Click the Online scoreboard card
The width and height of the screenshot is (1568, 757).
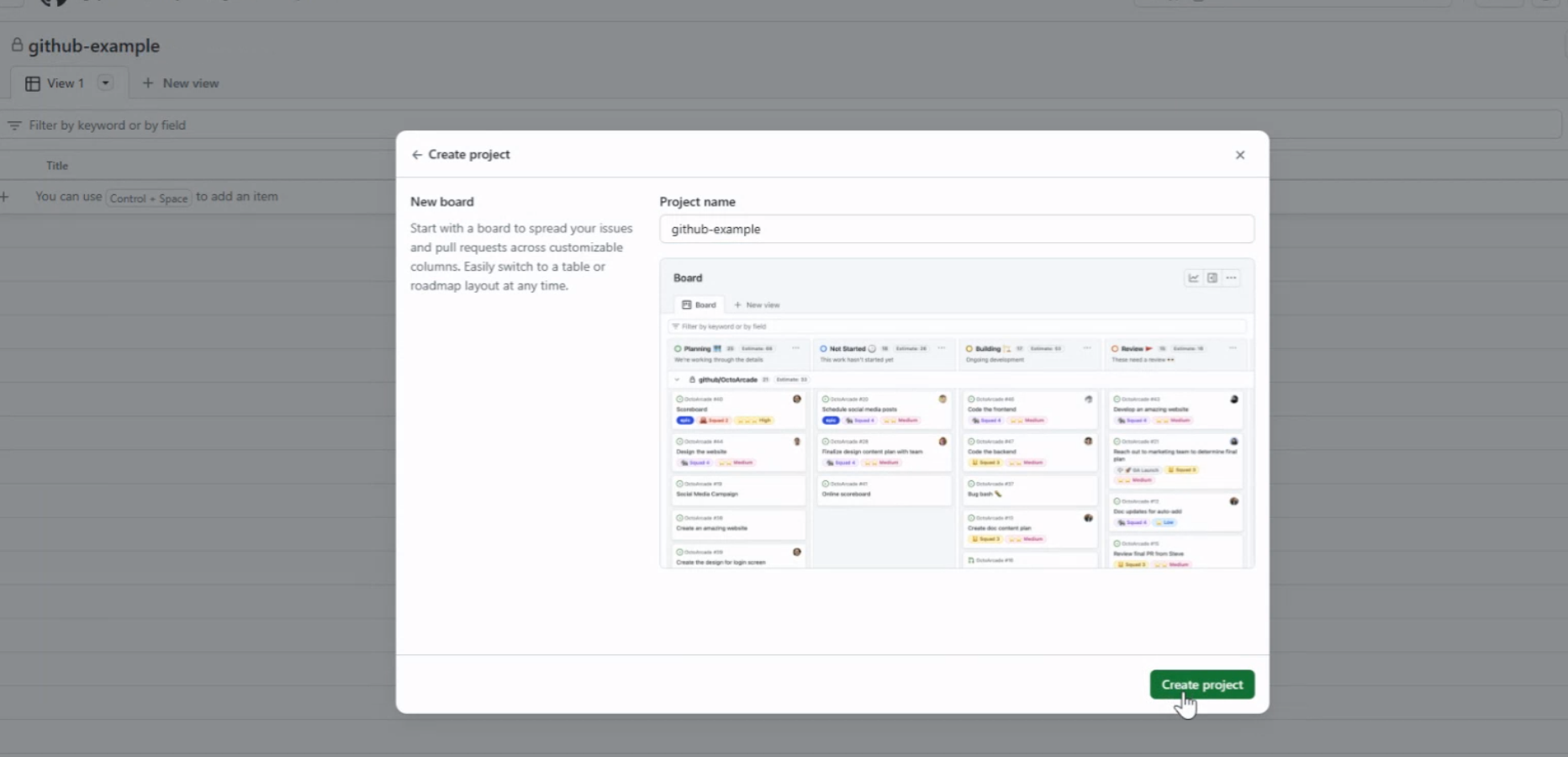coord(884,490)
